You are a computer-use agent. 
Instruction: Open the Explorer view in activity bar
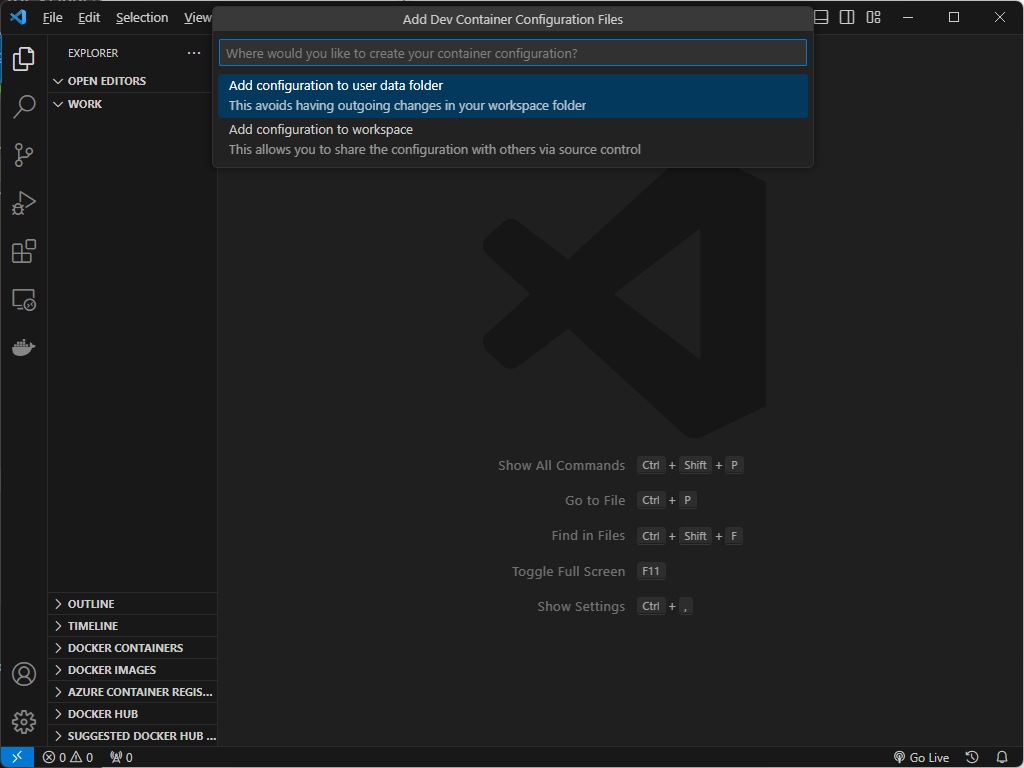tap(24, 59)
